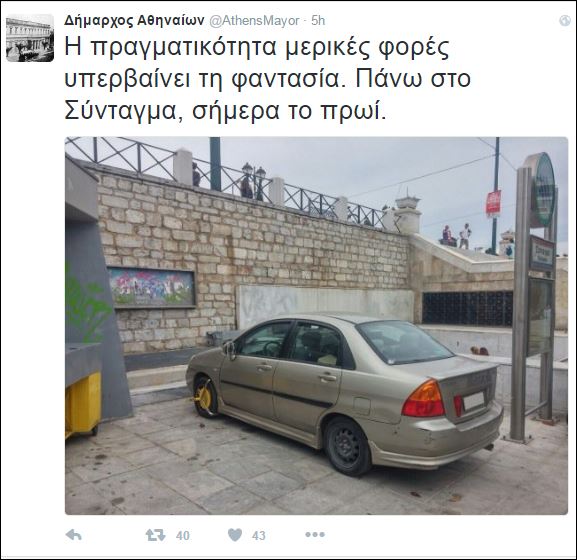Screen dimensions: 577x560
Task: Click the tweet text about Σύνταγμα
Action: 268,79
